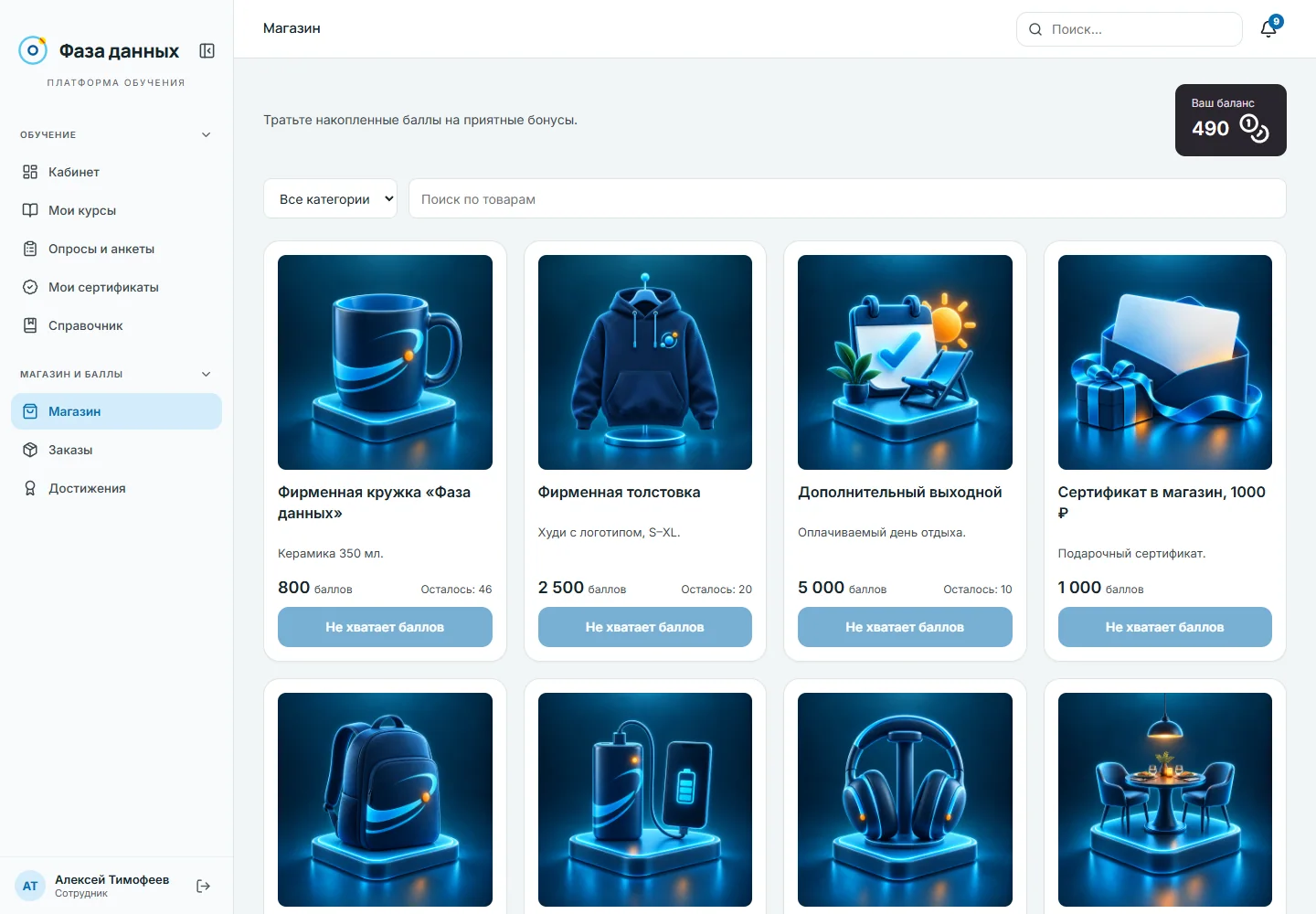Open the extra day off image
Viewport: 1316px width, 914px height.
click(x=905, y=362)
